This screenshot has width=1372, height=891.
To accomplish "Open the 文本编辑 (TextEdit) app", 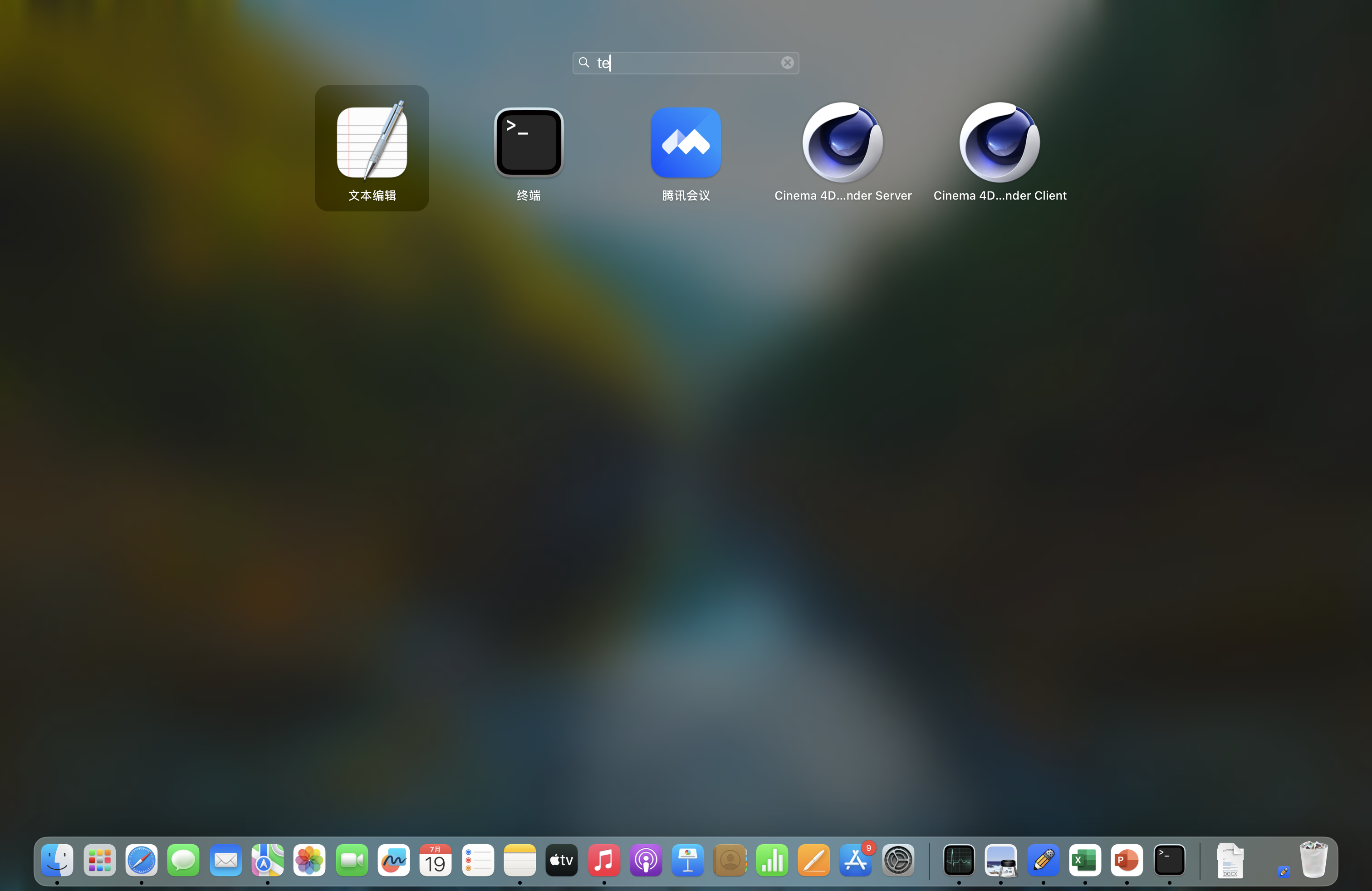I will coord(372,143).
